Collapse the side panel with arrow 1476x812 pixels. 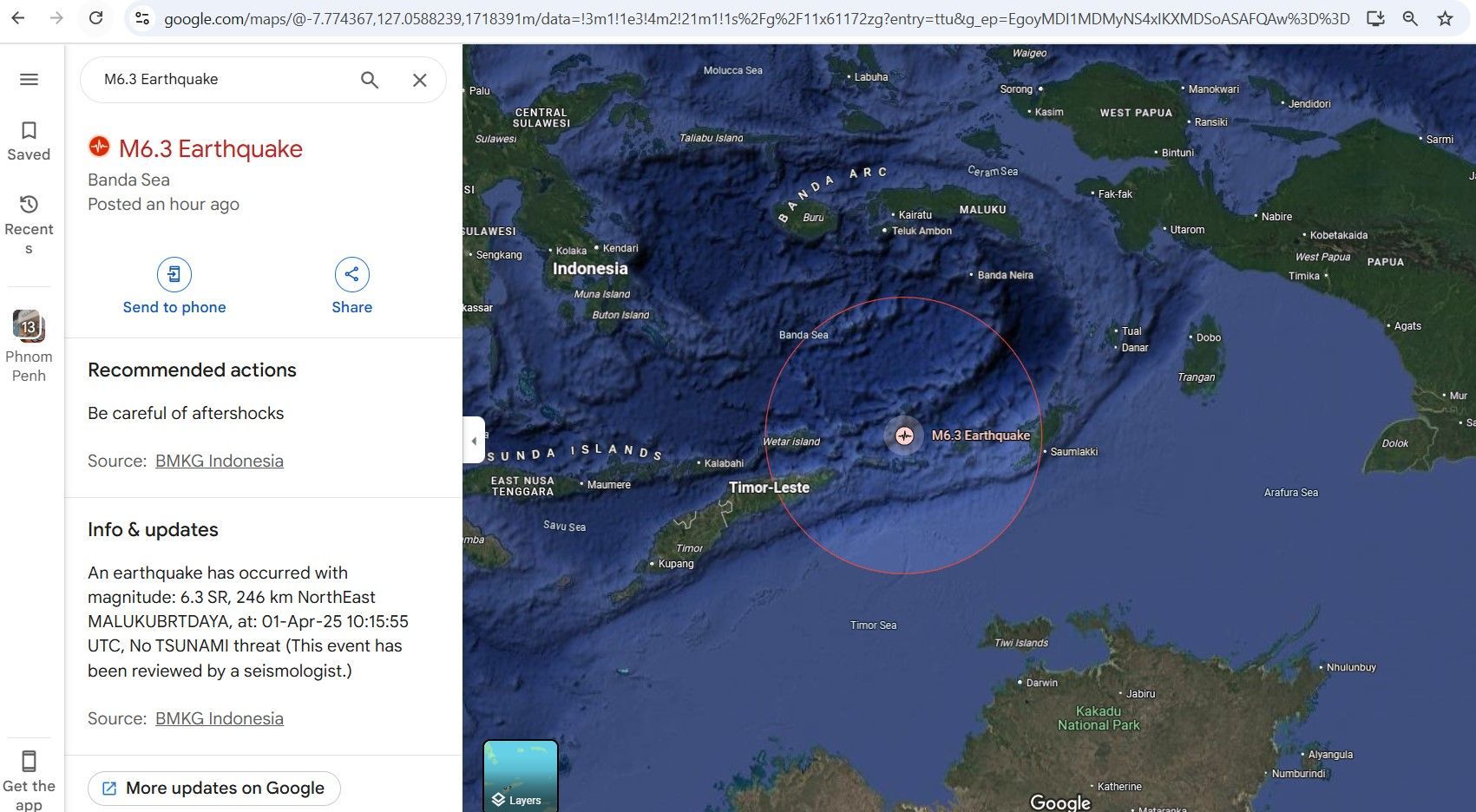(474, 441)
